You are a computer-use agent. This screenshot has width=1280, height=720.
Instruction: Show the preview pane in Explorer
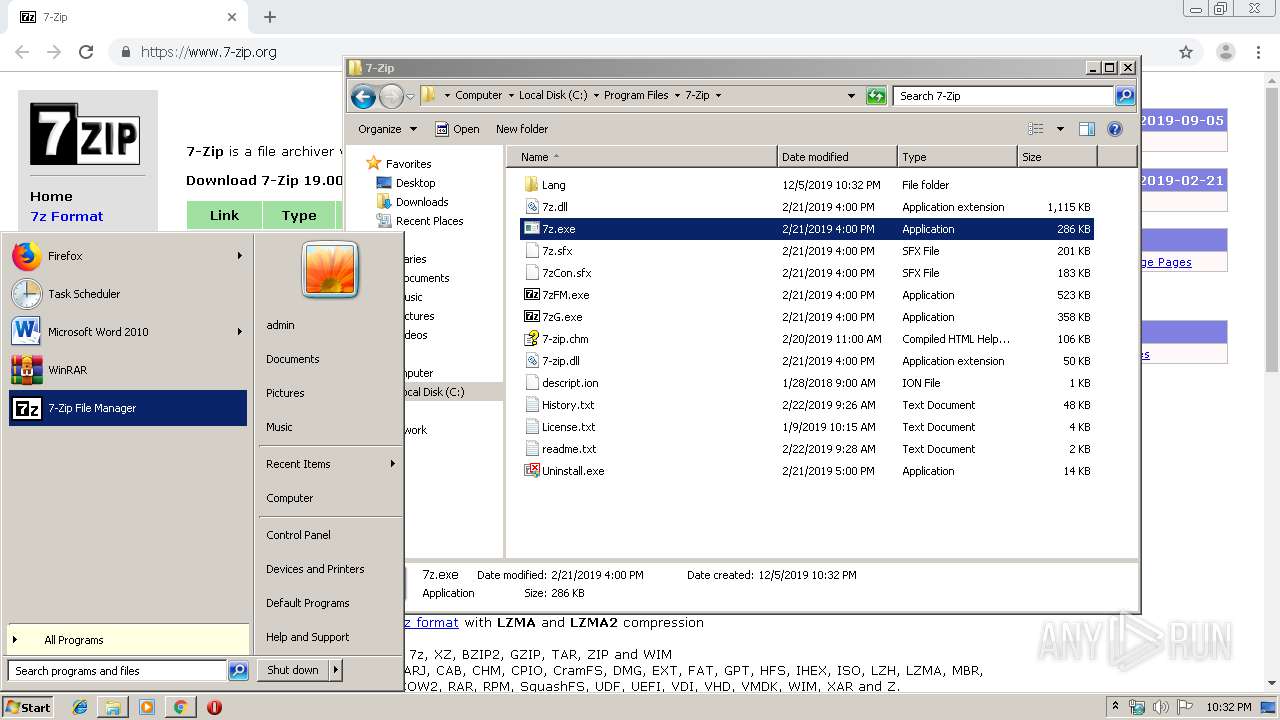[x=1087, y=129]
